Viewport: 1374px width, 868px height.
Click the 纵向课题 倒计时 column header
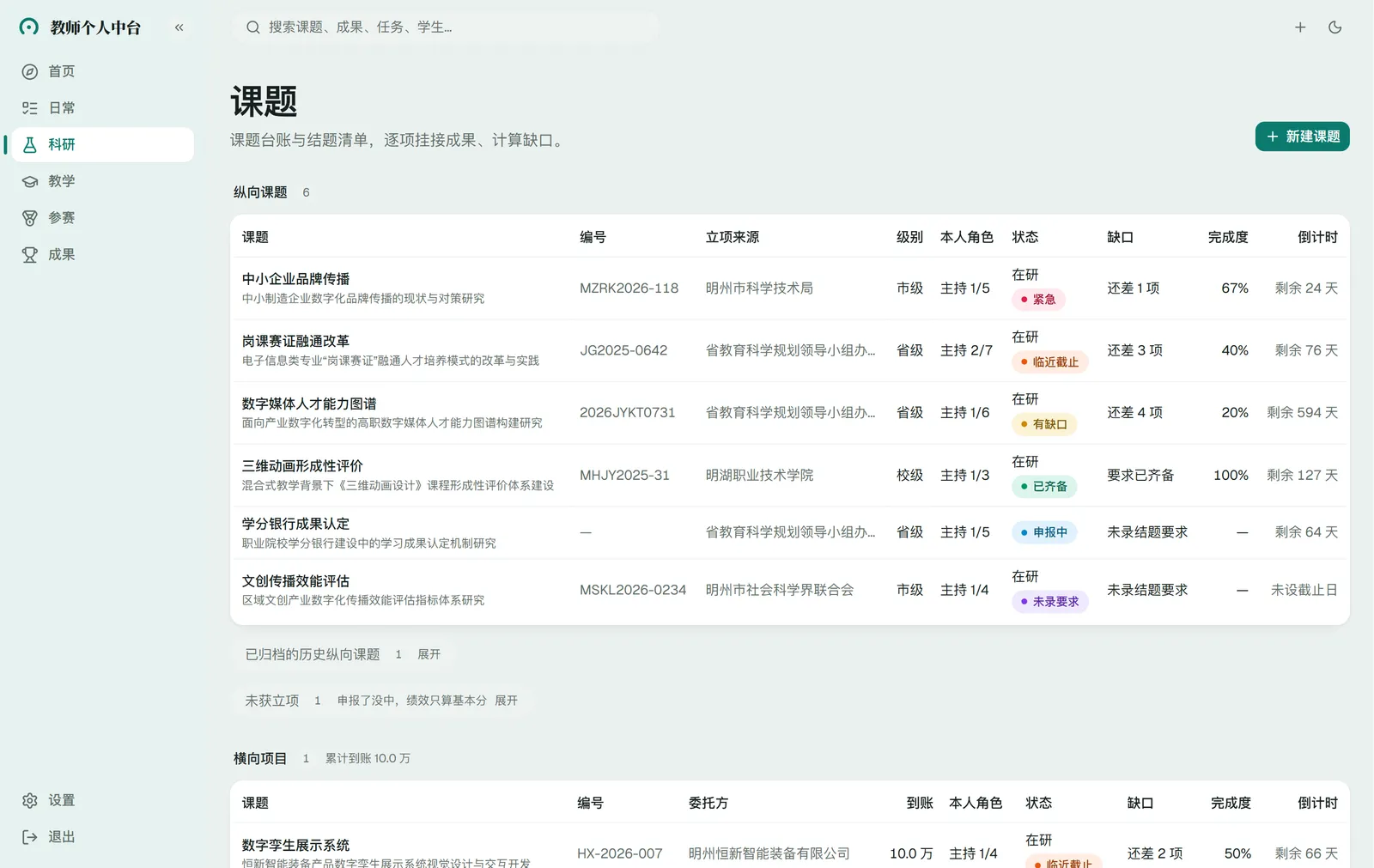click(1317, 237)
